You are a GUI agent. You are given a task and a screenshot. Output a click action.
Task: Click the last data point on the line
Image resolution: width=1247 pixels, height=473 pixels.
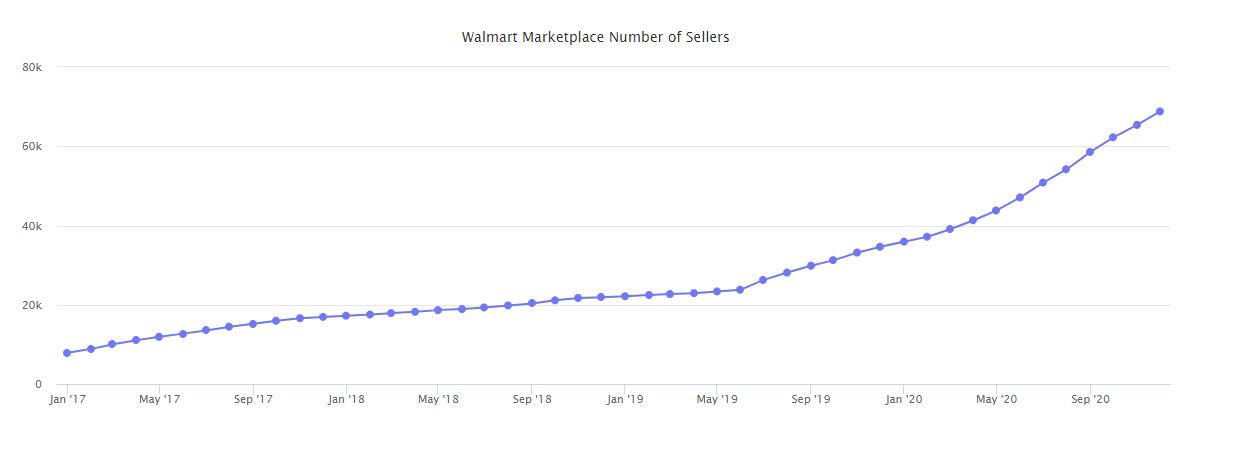click(x=1160, y=111)
